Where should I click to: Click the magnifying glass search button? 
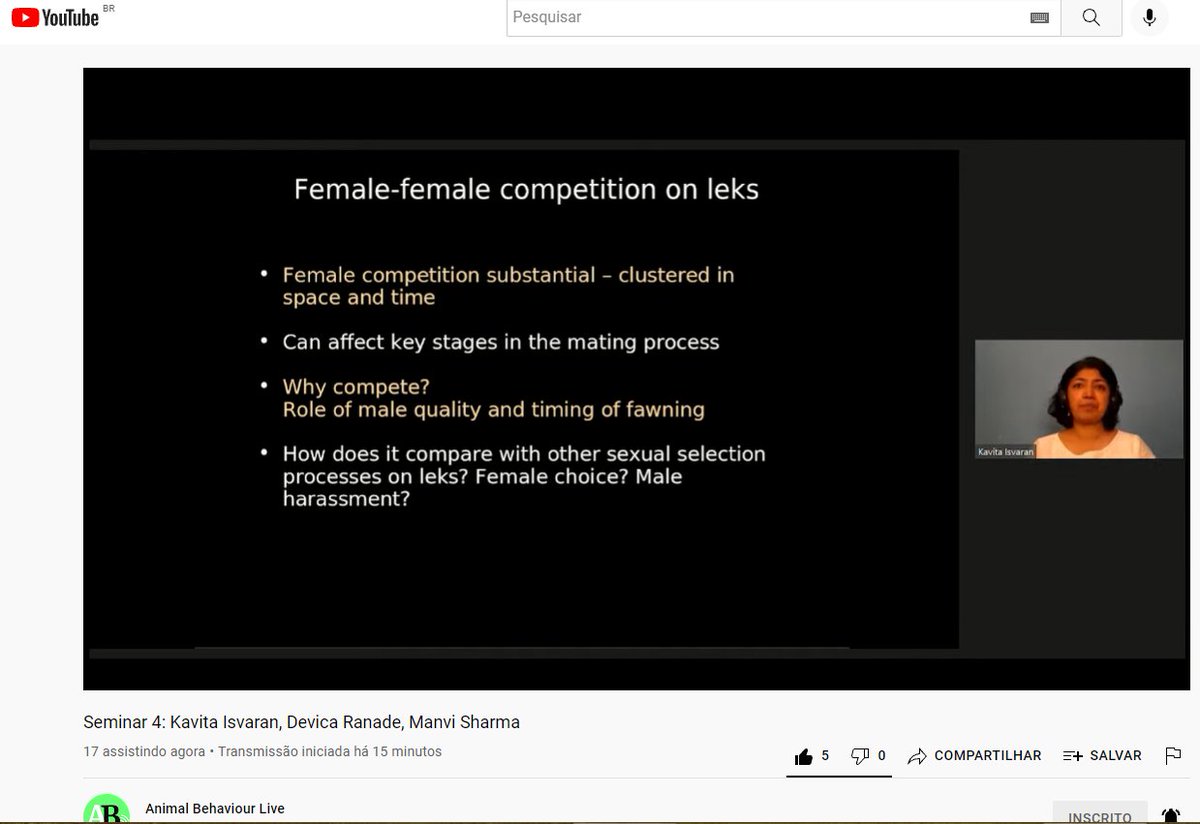(1091, 18)
